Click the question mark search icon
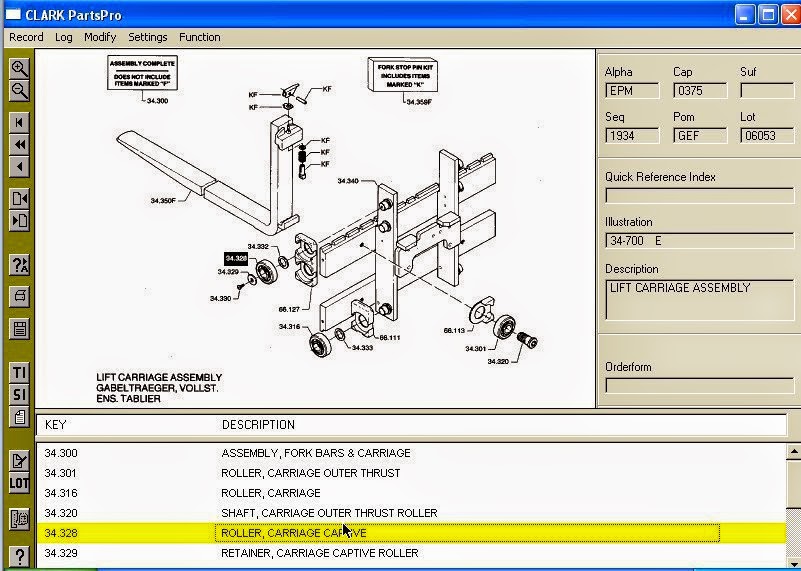 click(19, 265)
